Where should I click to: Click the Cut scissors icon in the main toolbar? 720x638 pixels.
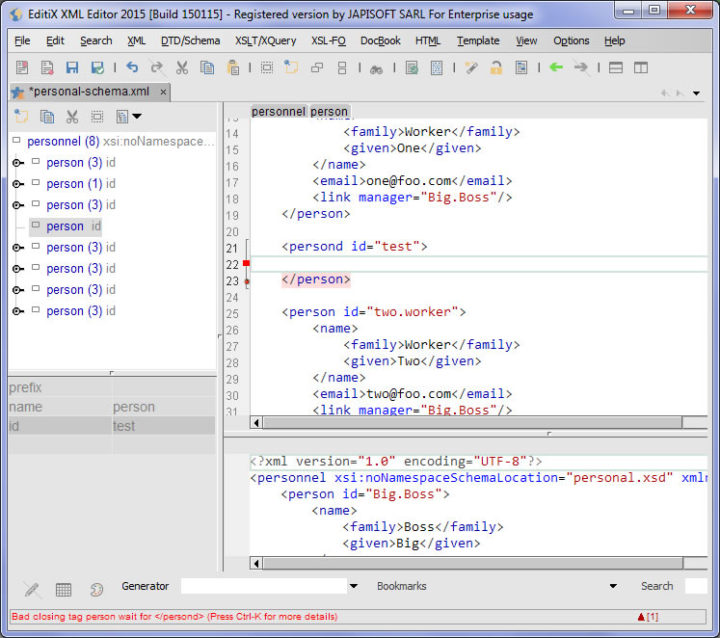(182, 68)
